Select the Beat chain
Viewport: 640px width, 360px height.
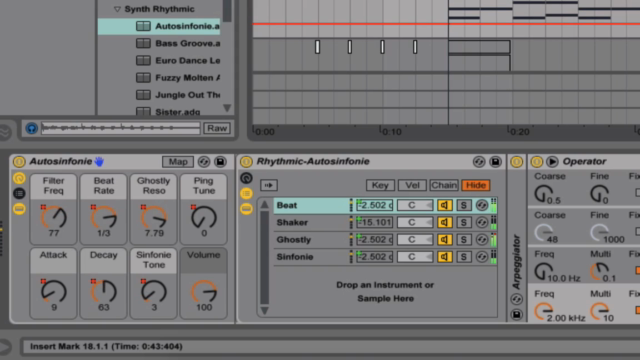pyautogui.click(x=311, y=205)
